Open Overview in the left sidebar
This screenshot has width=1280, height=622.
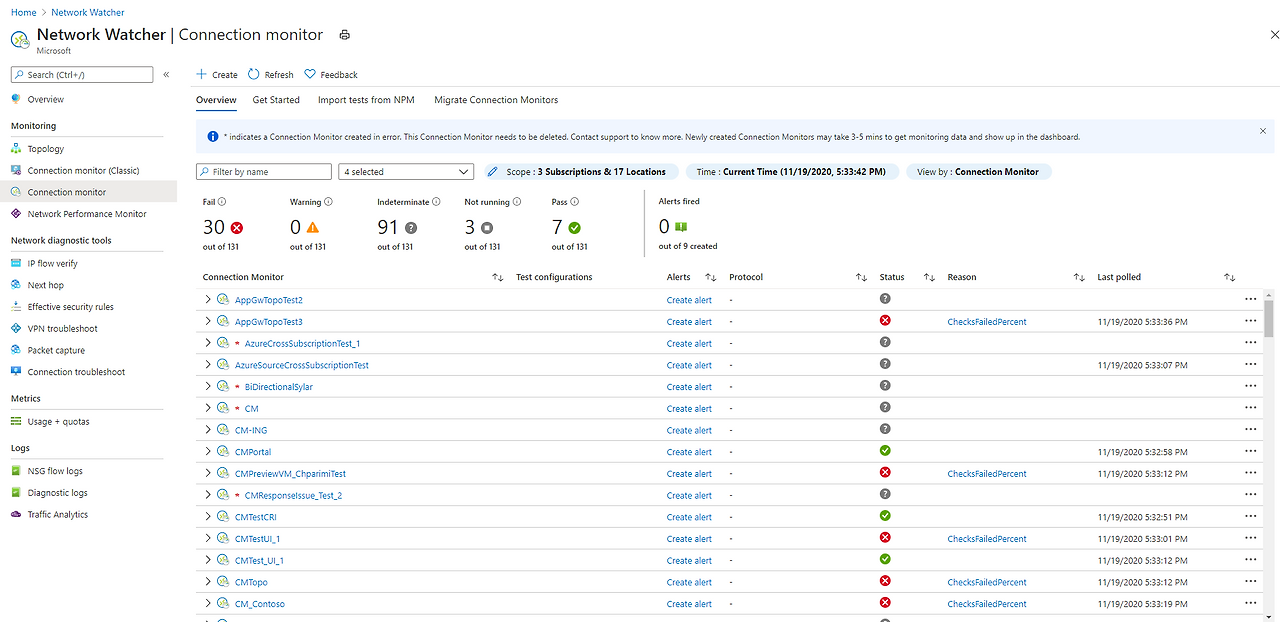[x=46, y=99]
